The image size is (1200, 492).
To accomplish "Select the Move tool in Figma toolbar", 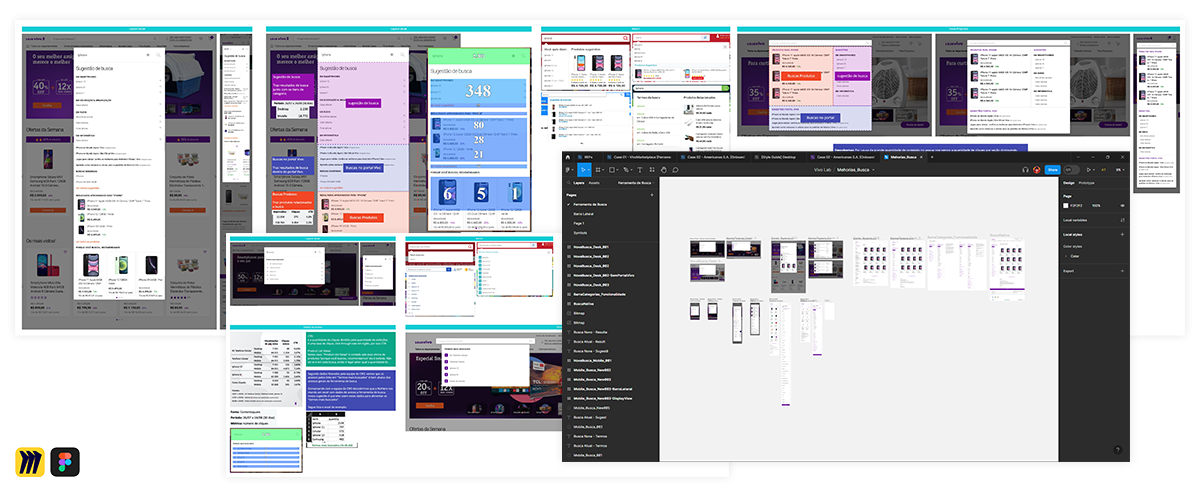I will pos(582,170).
